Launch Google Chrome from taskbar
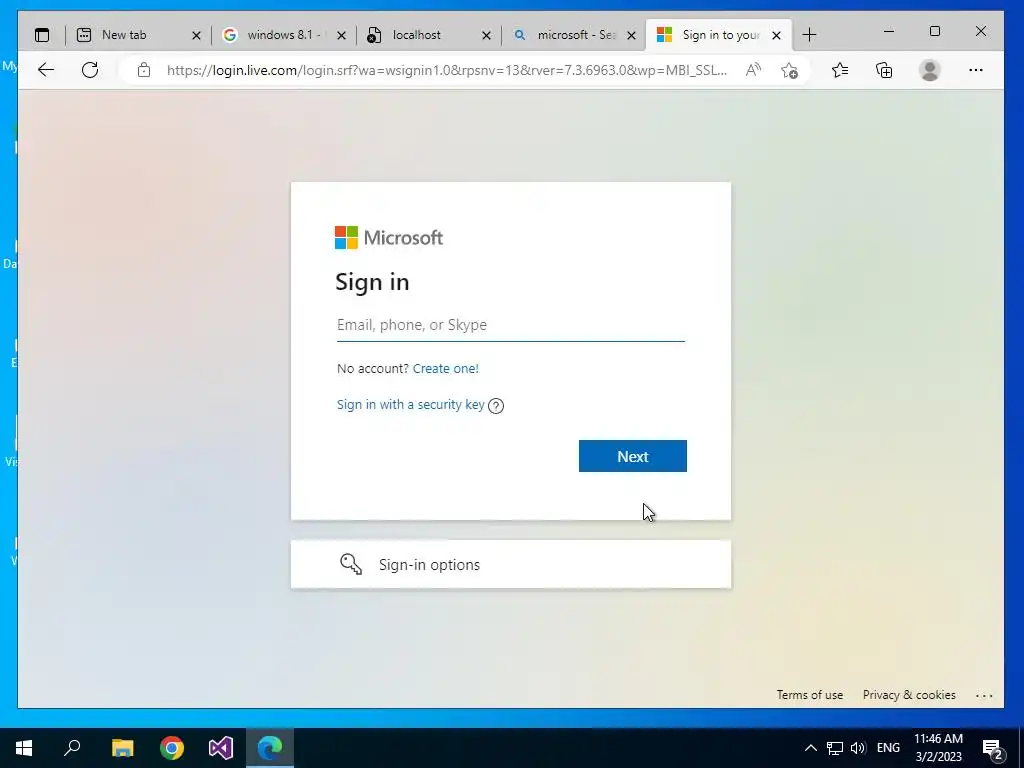 tap(172, 748)
